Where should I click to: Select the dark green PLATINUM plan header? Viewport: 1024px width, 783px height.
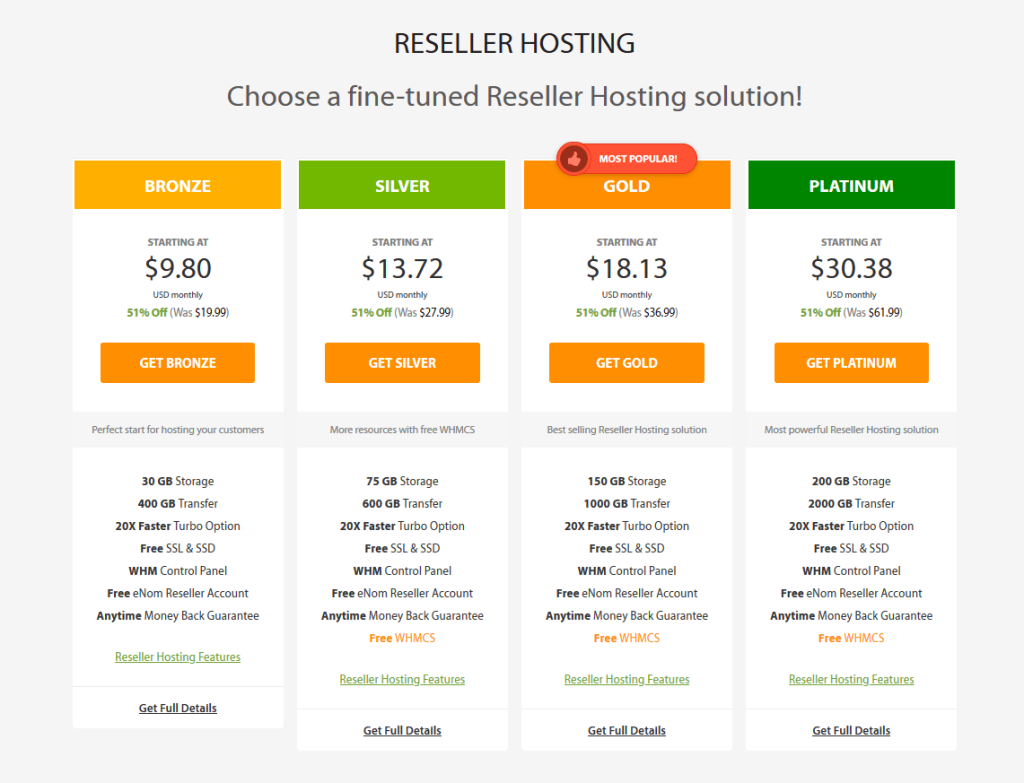[851, 186]
